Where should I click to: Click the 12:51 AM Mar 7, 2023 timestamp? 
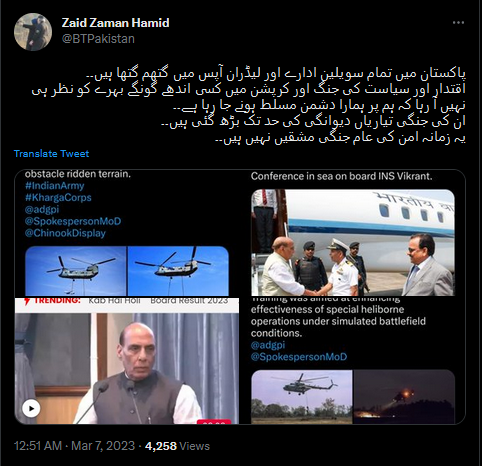pyautogui.click(x=74, y=446)
